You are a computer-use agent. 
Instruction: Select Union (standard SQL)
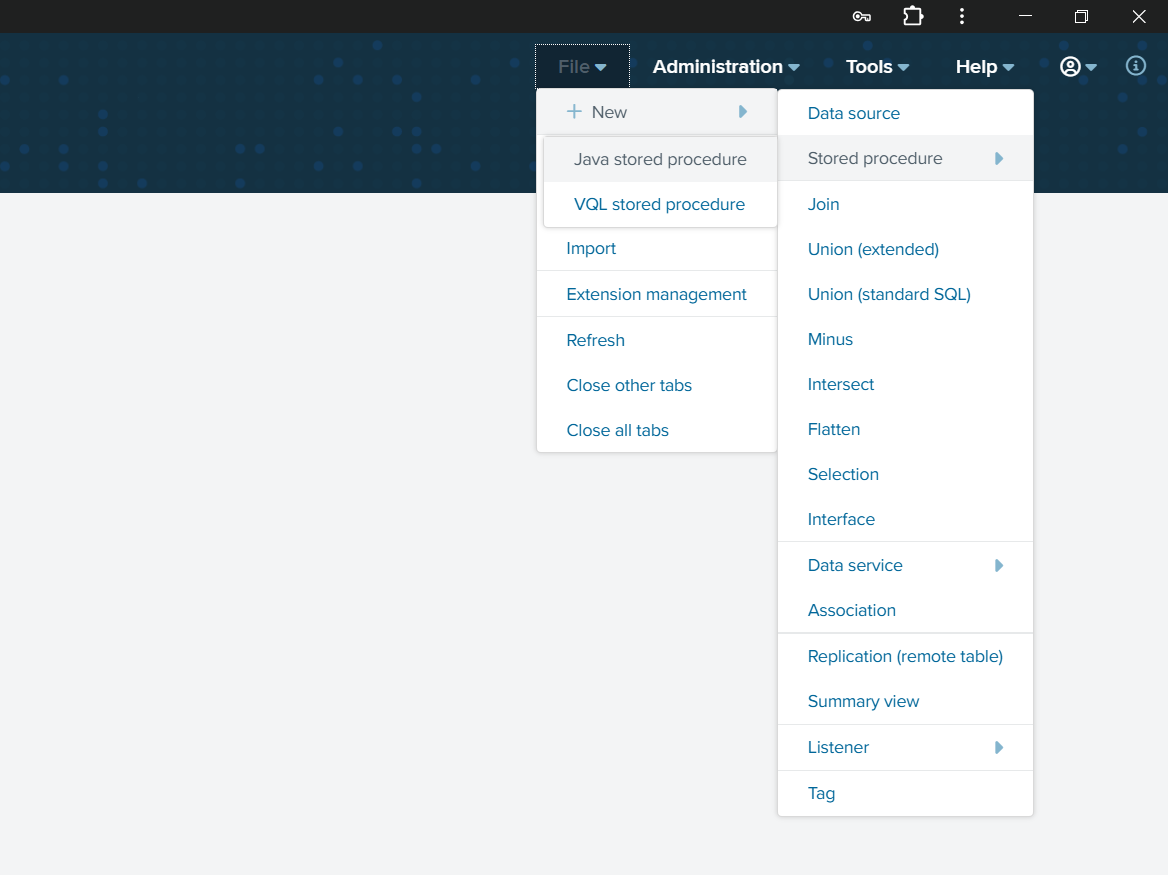pyautogui.click(x=905, y=294)
